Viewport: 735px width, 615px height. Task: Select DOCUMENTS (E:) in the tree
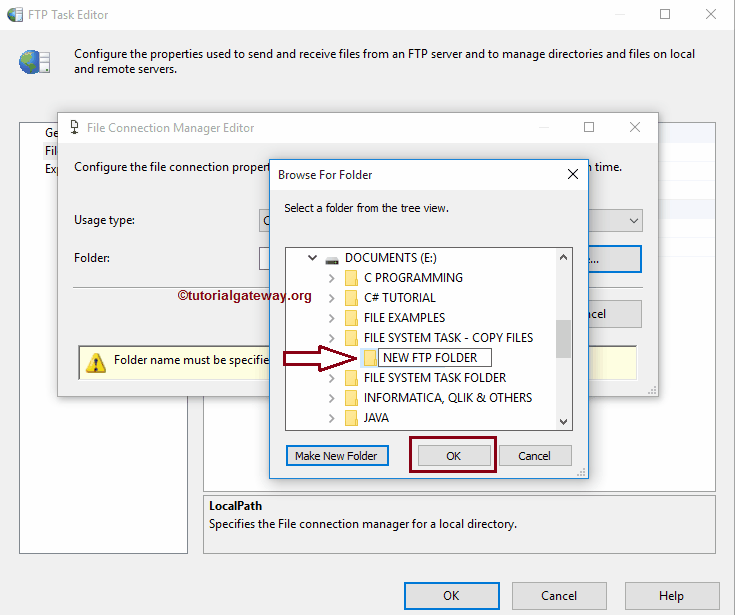coord(391,258)
